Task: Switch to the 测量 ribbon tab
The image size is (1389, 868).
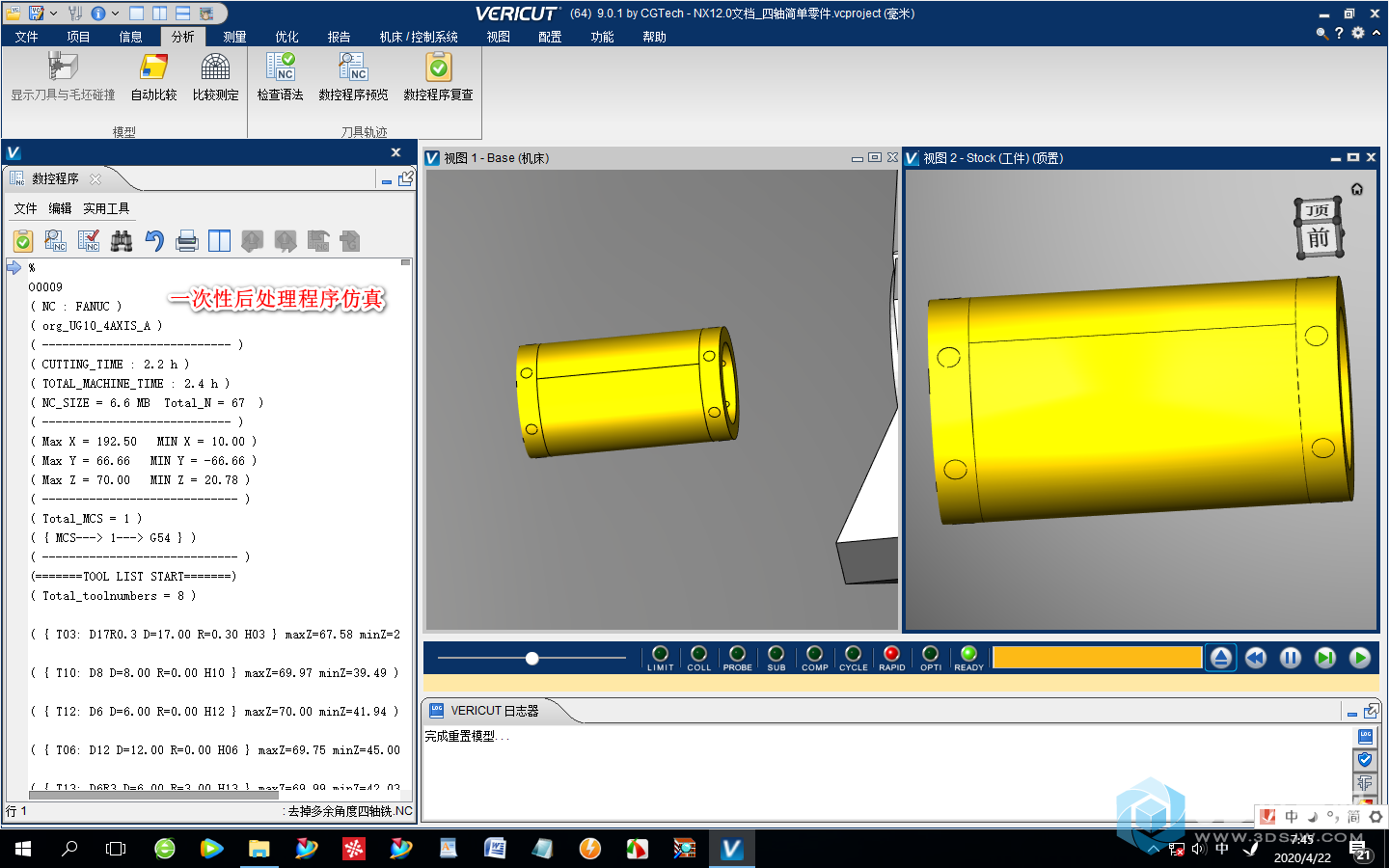Action: 235,37
